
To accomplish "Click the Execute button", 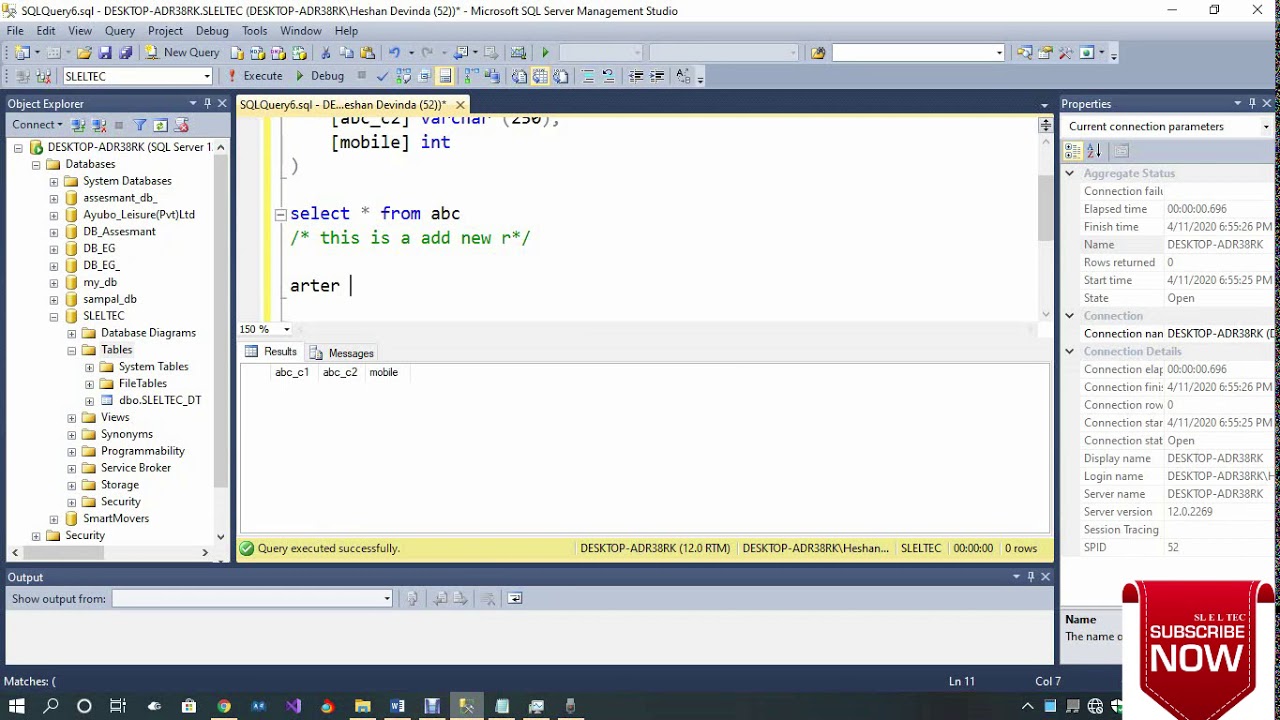I will point(255,76).
